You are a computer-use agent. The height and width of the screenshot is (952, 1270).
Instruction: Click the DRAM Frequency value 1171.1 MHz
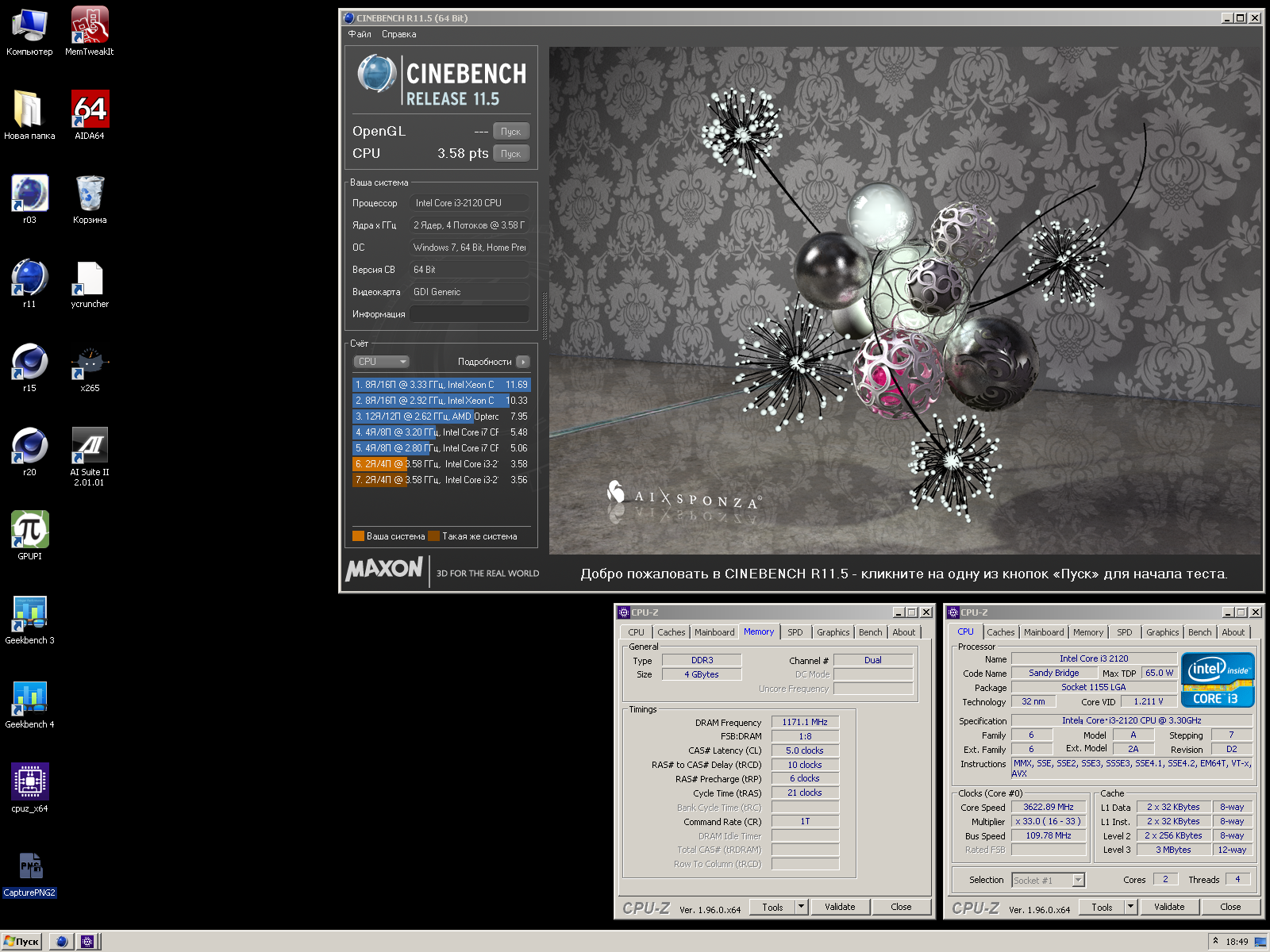[x=805, y=722]
